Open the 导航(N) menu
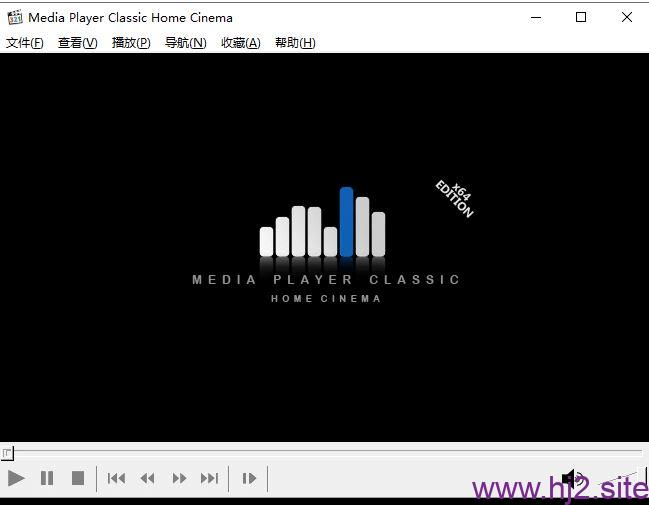Screen dimensions: 649x505 pos(185,43)
